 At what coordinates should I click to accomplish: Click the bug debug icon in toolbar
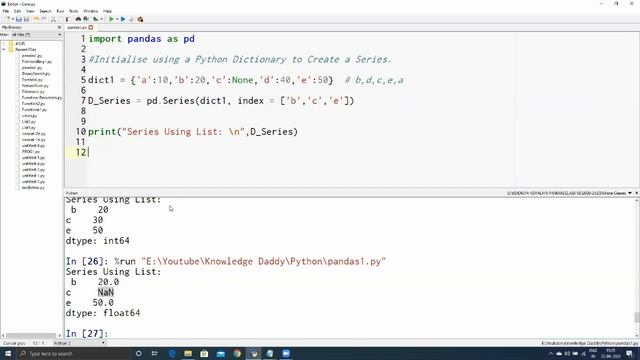pos(140,19)
